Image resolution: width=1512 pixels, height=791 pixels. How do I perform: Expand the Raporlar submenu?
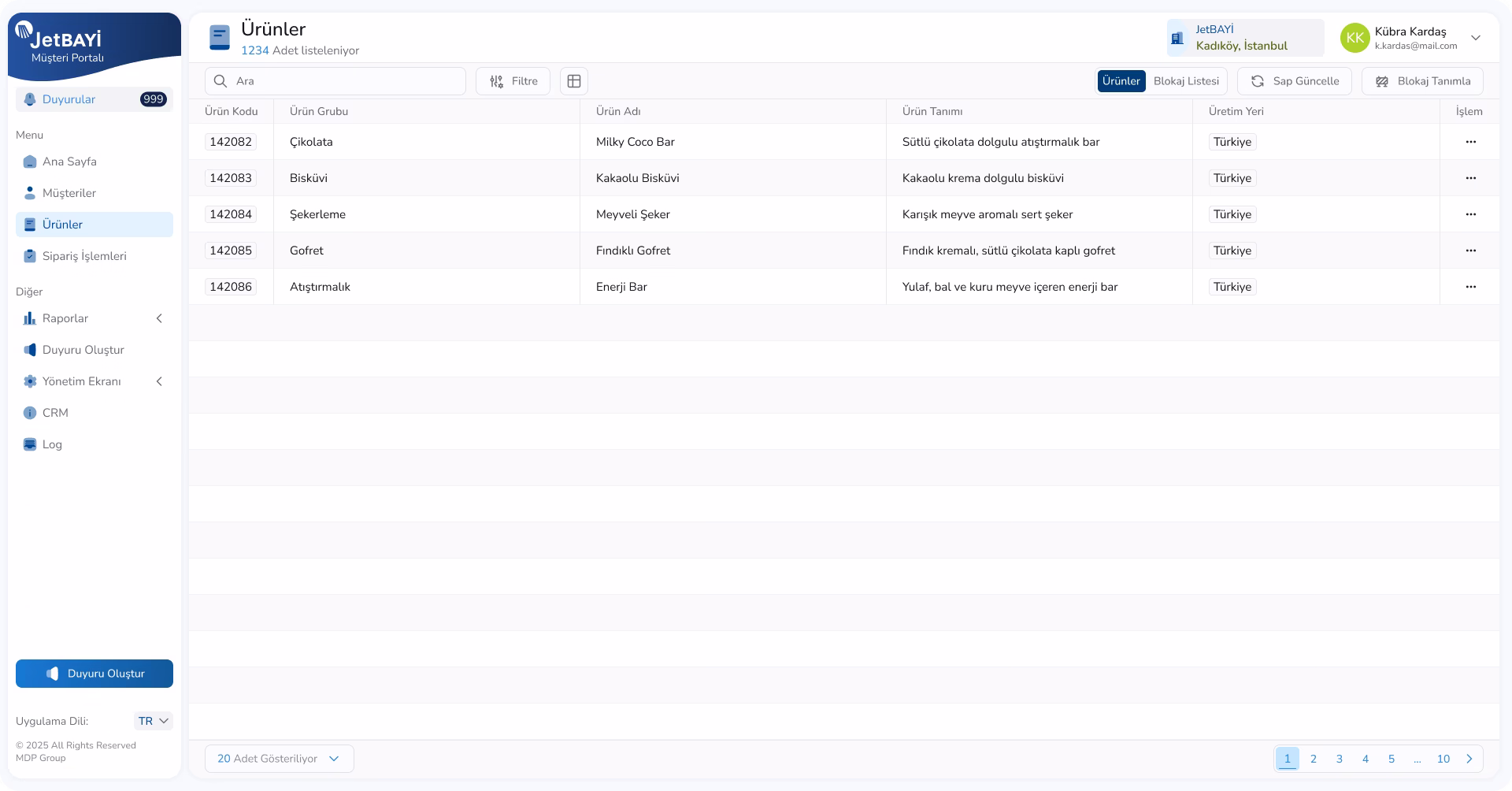[x=94, y=318]
